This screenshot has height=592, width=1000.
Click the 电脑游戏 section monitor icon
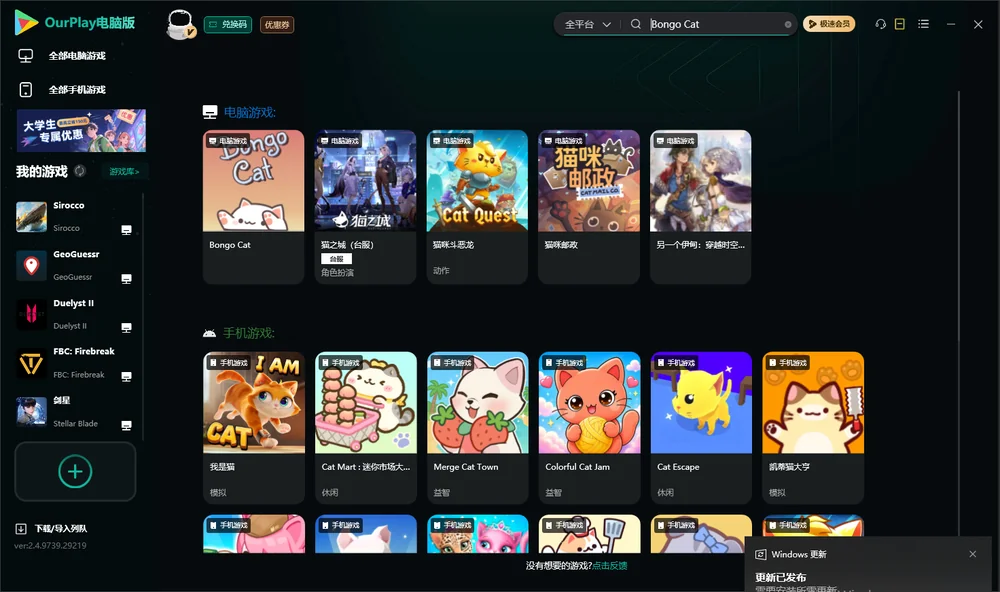(210, 112)
